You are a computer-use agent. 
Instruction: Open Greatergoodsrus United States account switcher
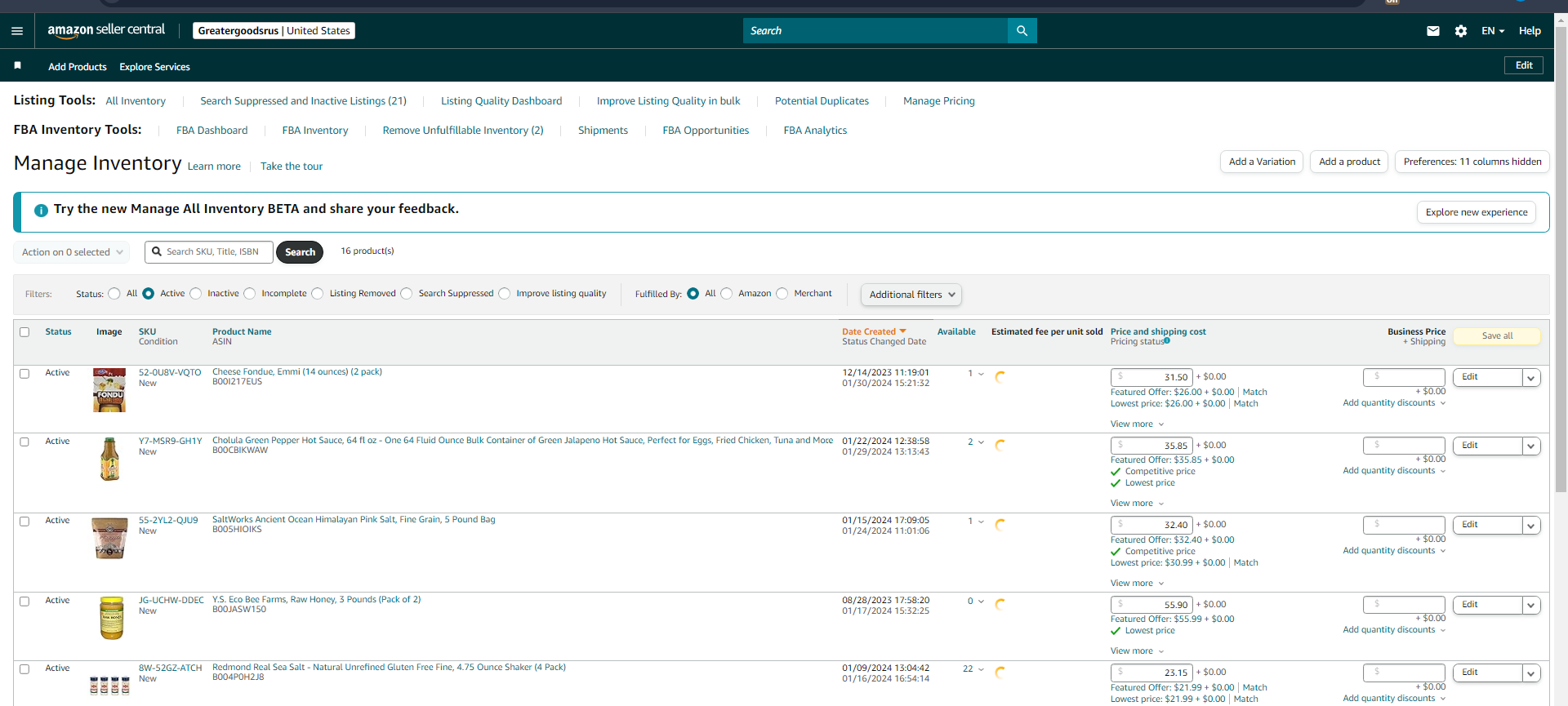274,31
